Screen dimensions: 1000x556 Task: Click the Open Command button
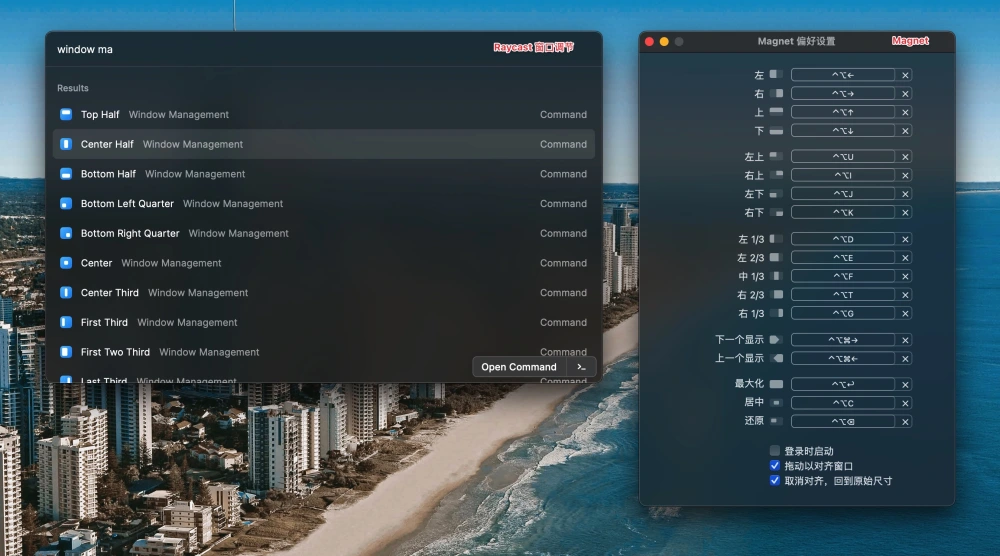[x=518, y=367]
